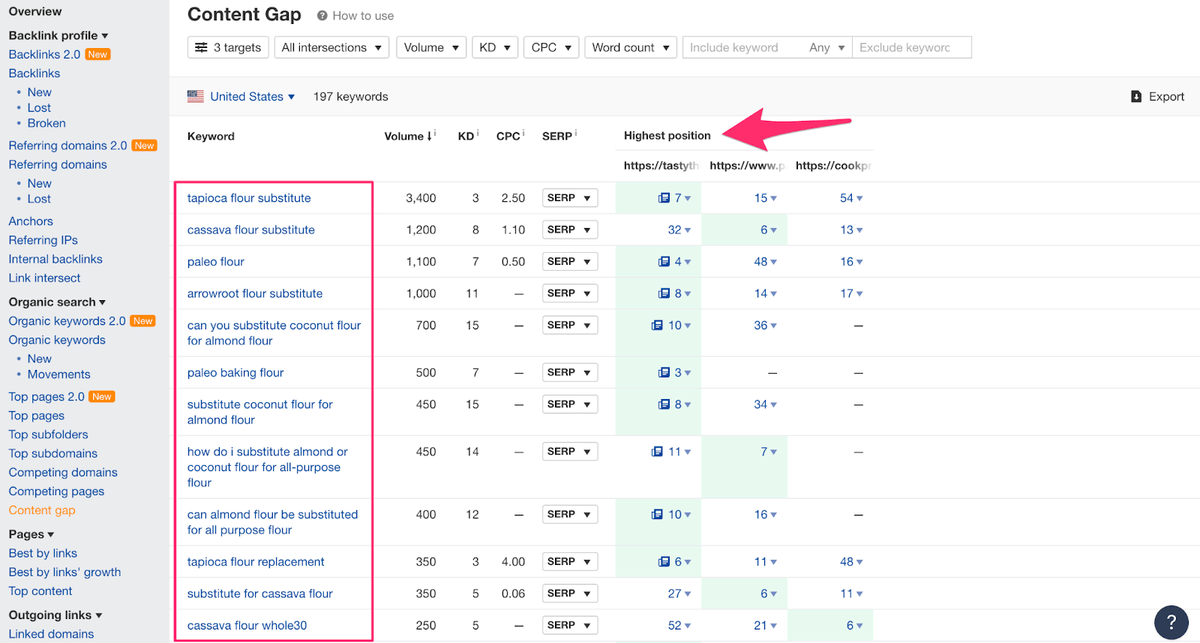Click the help question mark bubble
Image resolution: width=1200 pixels, height=643 pixels.
pyautogui.click(x=1171, y=621)
